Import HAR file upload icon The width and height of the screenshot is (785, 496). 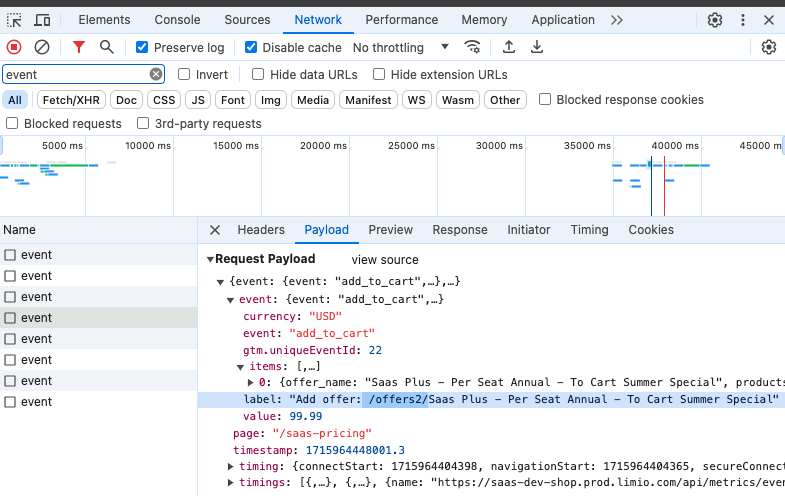(509, 47)
